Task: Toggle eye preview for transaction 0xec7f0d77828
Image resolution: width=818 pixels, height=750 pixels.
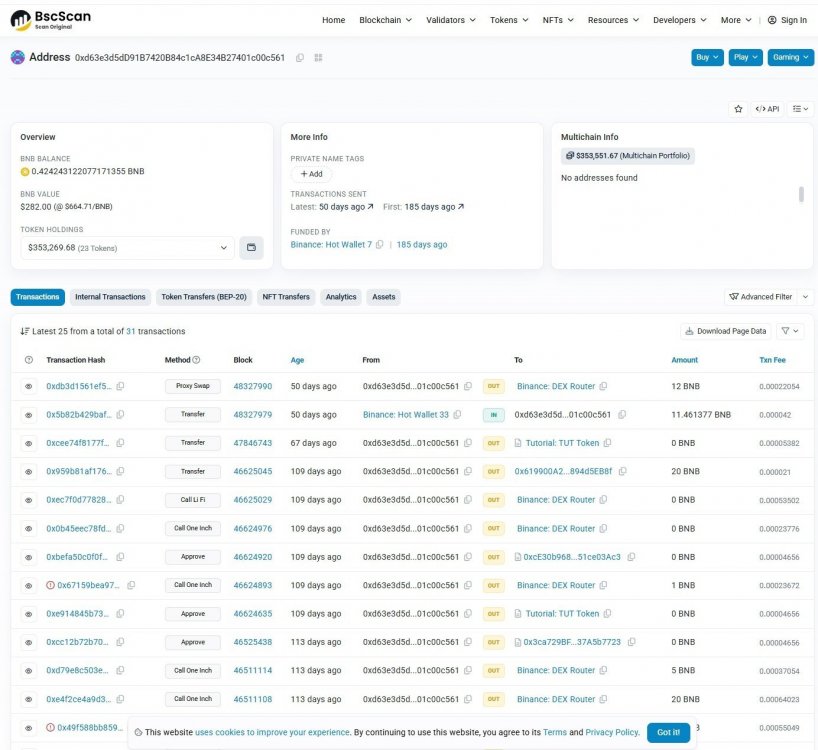Action: point(28,500)
